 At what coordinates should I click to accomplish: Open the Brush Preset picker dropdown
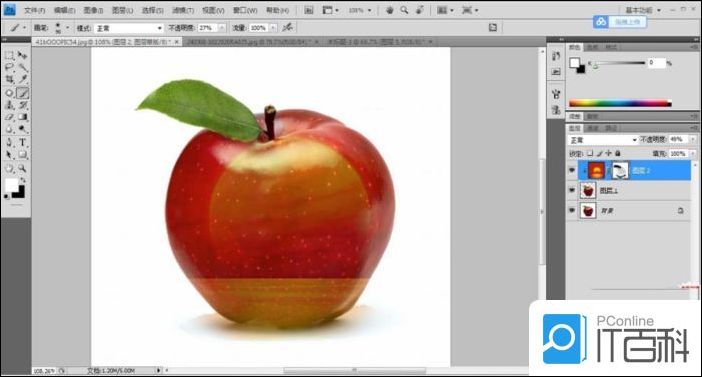click(68, 28)
